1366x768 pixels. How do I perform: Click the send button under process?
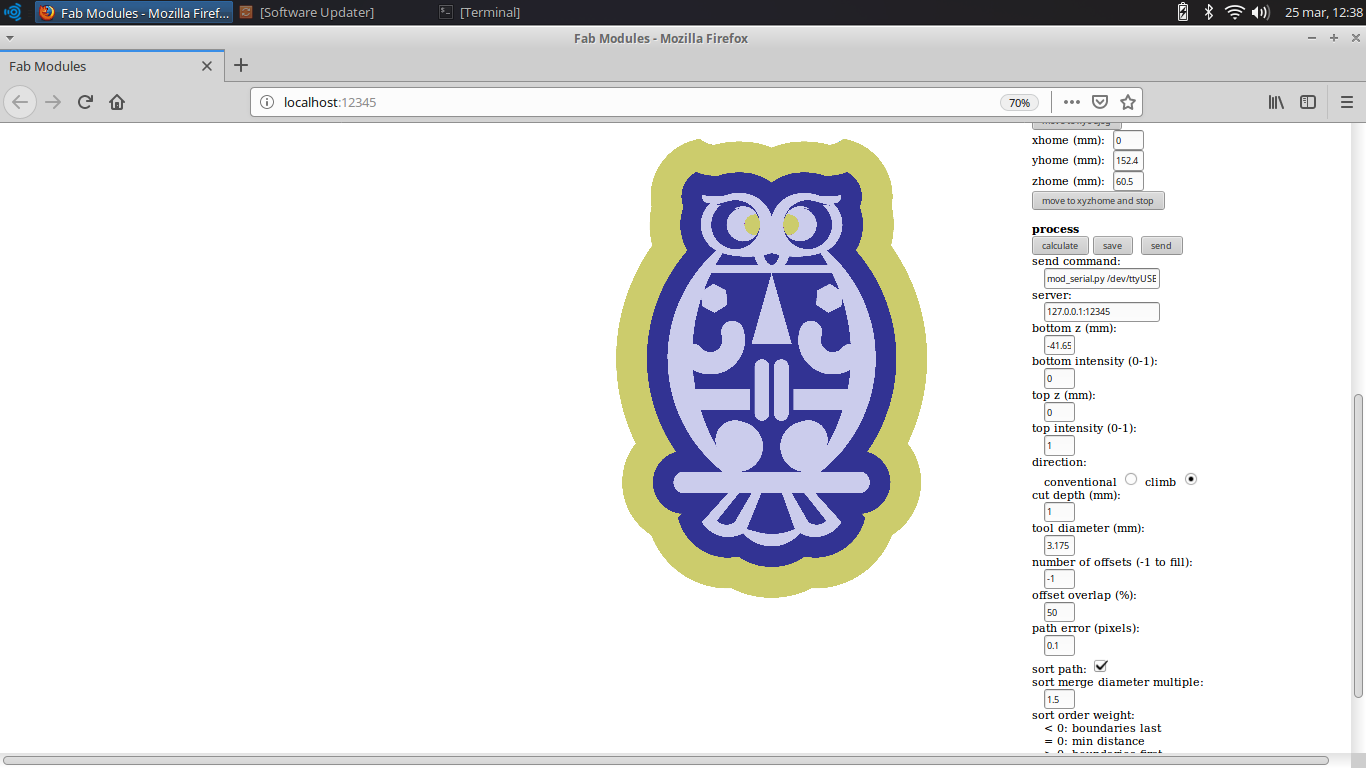pyautogui.click(x=1161, y=246)
